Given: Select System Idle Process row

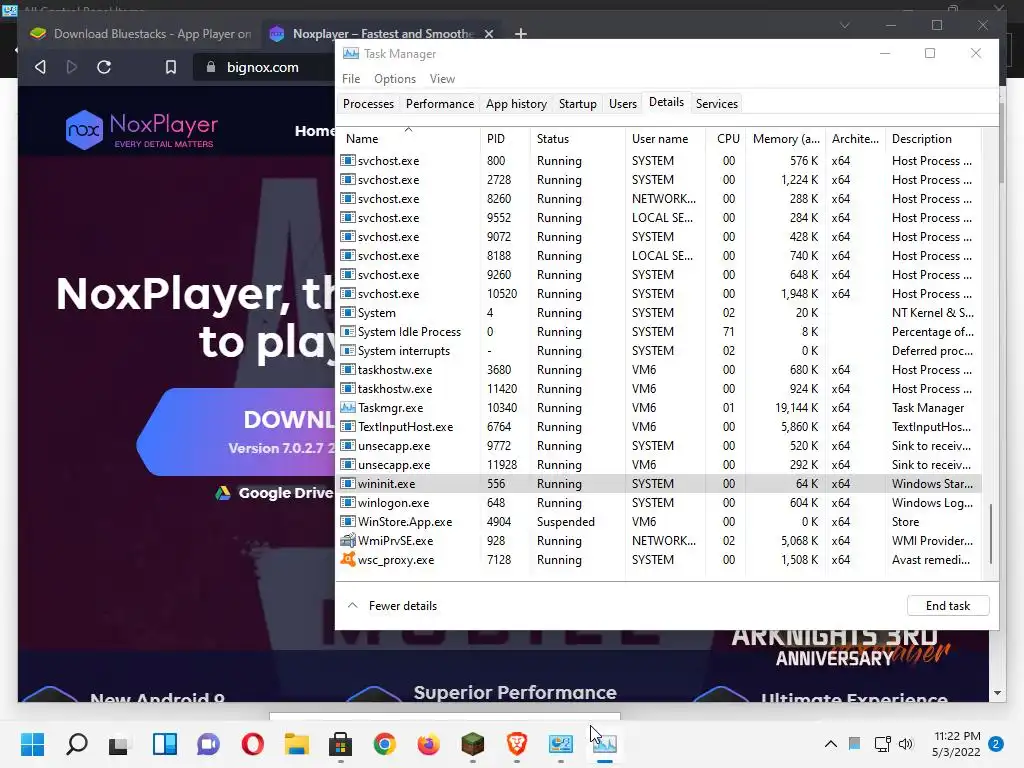Looking at the screenshot, I should 660,332.
